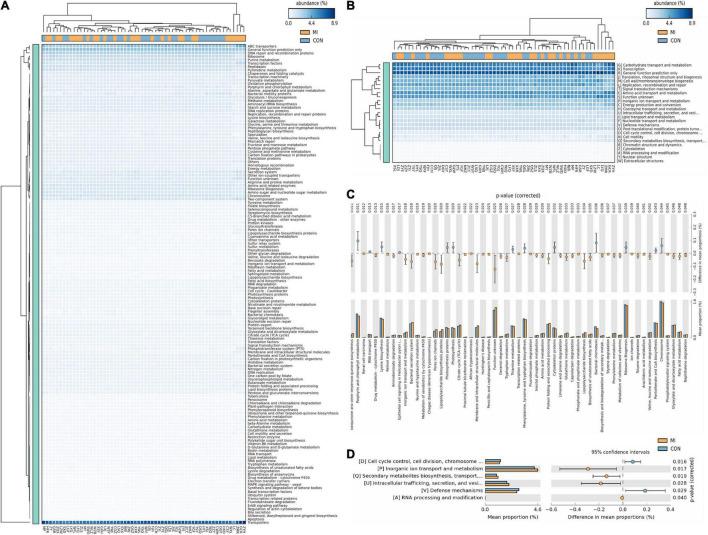Image resolution: width=708 pixels, height=535 pixels.
Task: Click the abundance color bar above panel A
Action: 312,14
